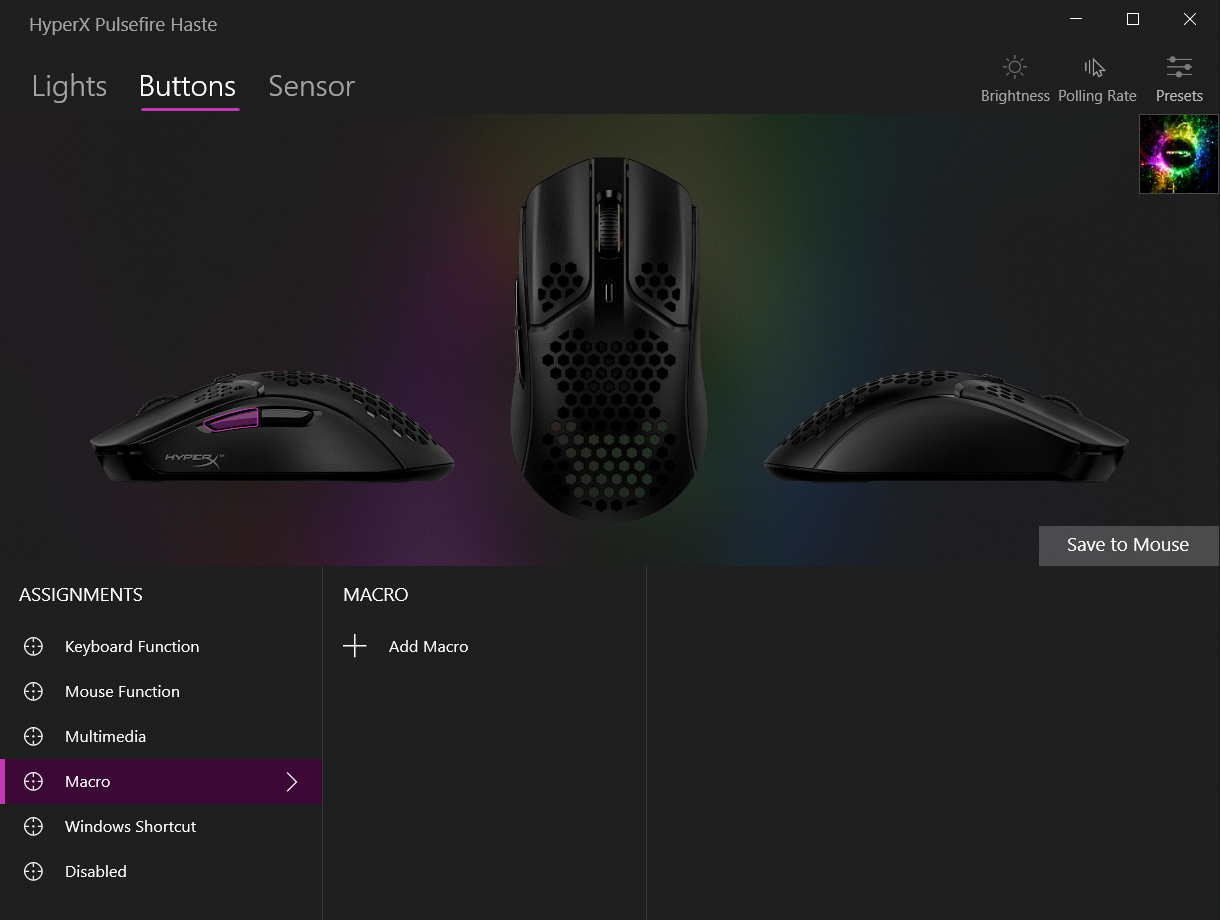Select the Buttons tab
Screen dimensions: 1220x920
tap(188, 86)
